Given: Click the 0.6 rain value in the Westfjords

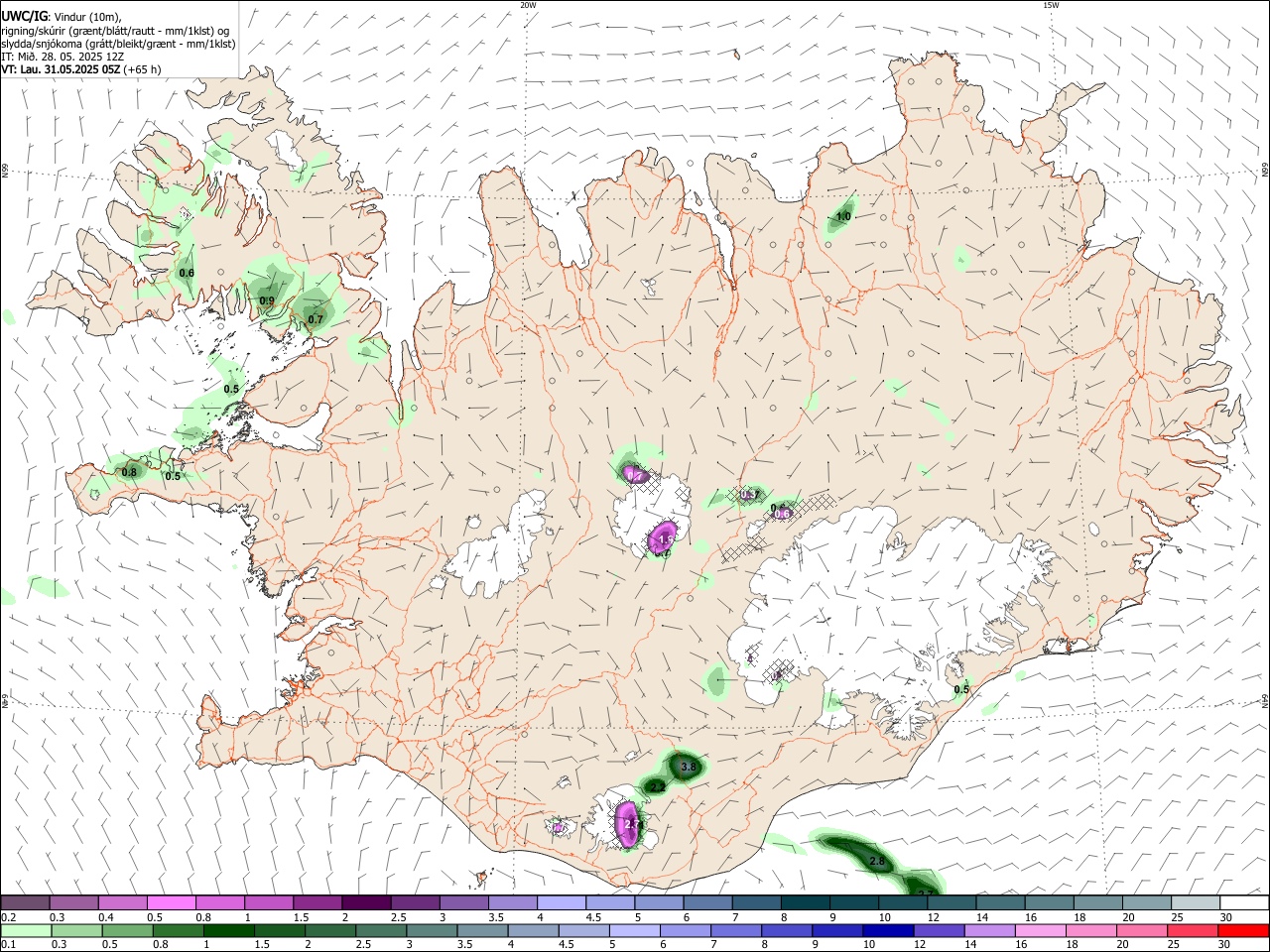Looking at the screenshot, I should [x=187, y=273].
